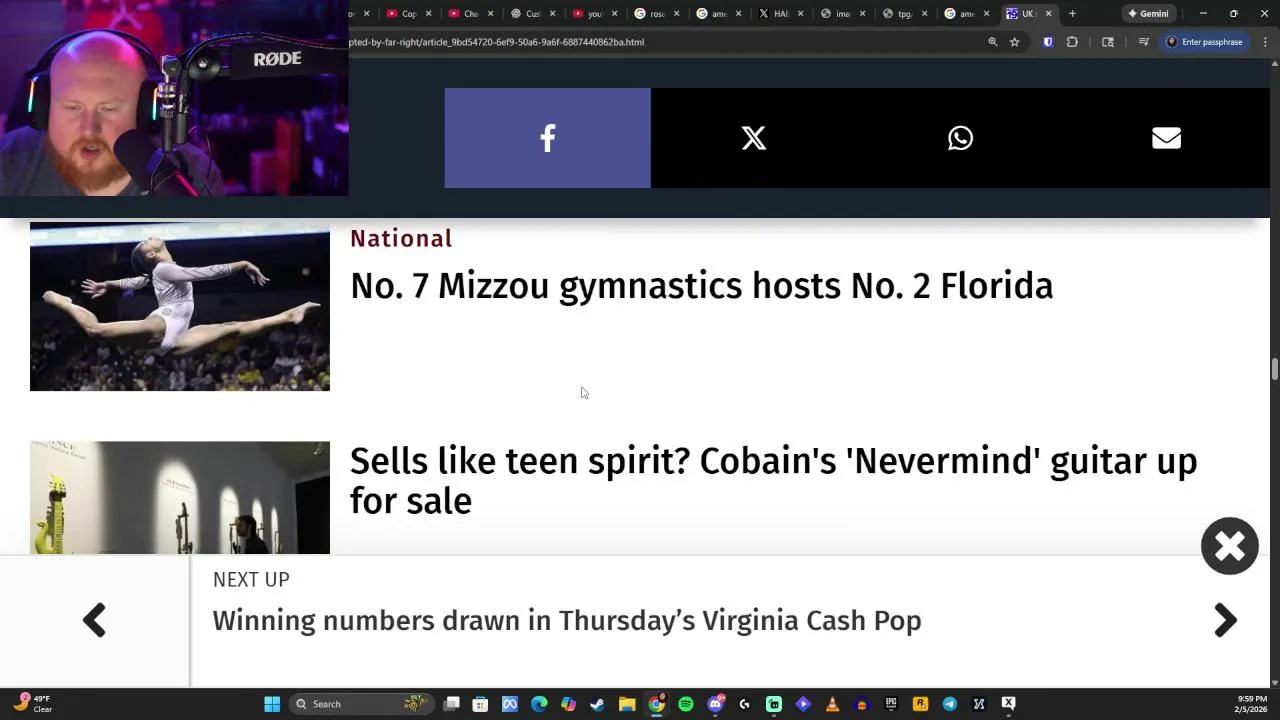This screenshot has width=1280, height=720.
Task: Open Spotify from the taskbar
Action: 686,704
